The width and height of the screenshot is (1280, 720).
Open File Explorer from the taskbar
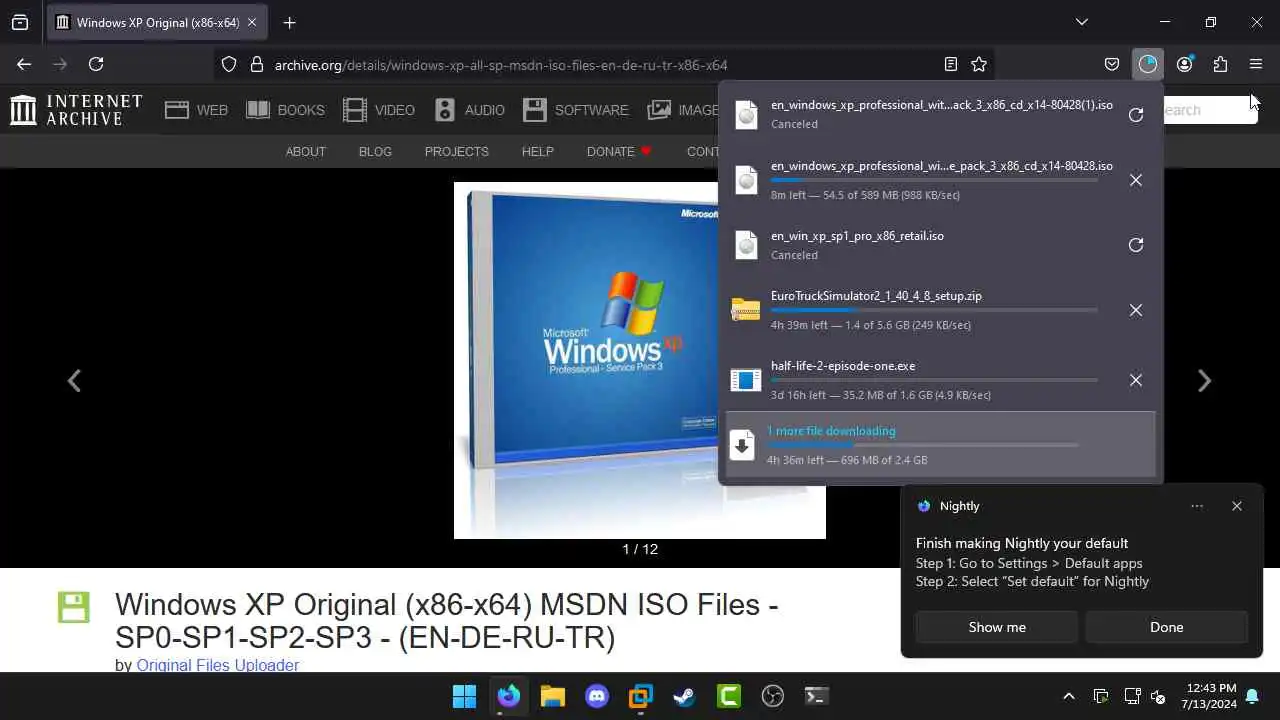click(x=553, y=696)
